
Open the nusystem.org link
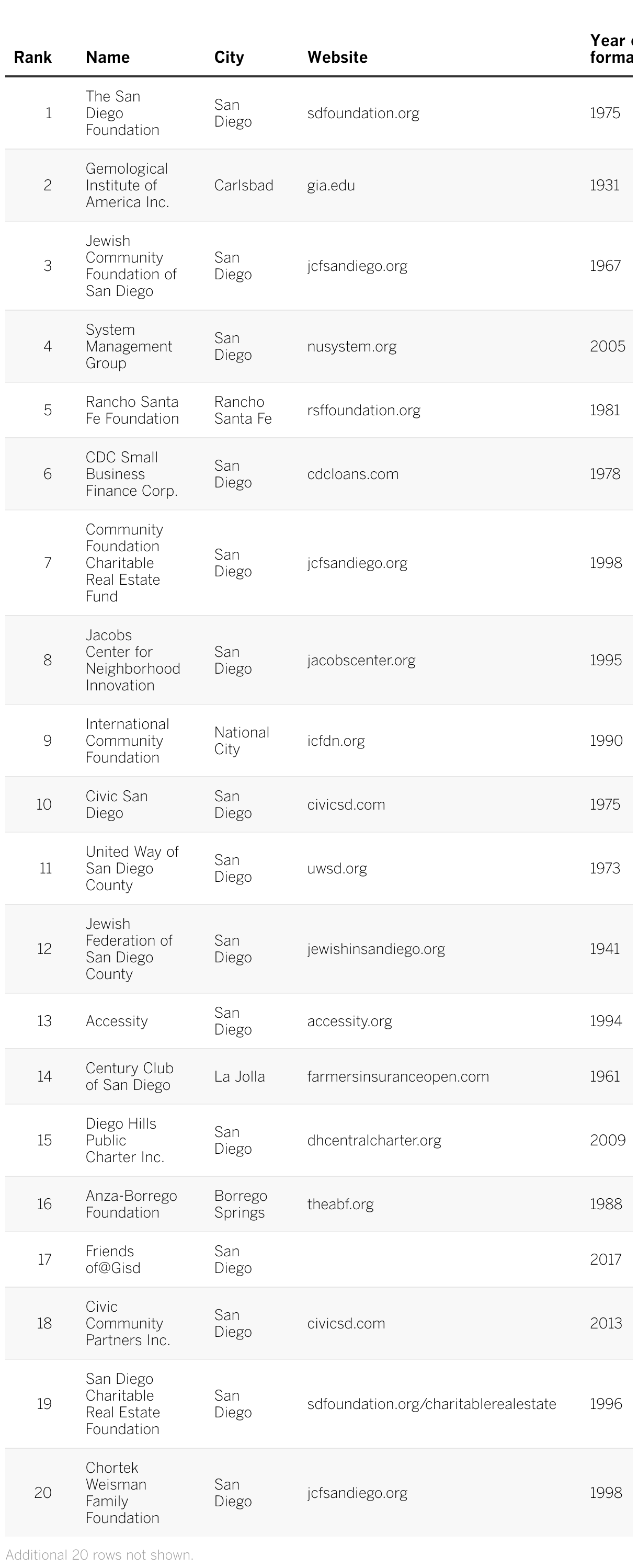click(351, 346)
